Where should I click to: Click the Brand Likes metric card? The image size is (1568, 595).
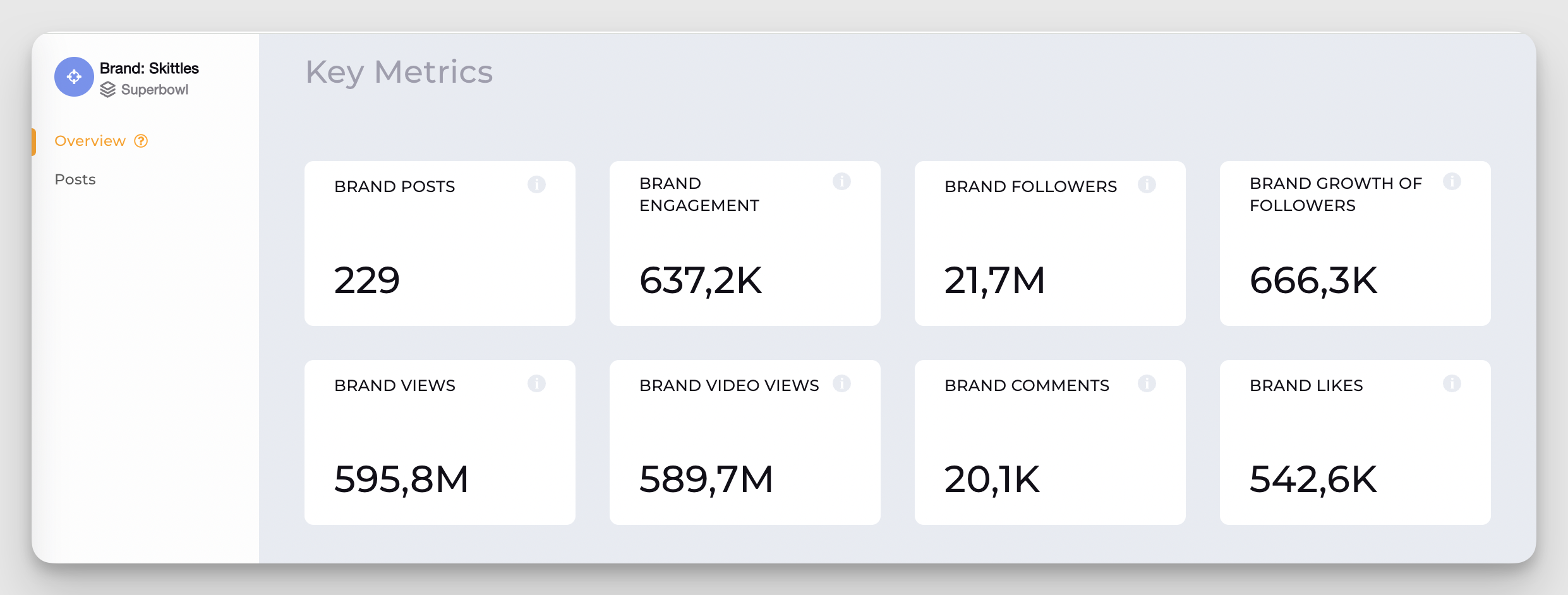pyautogui.click(x=1354, y=442)
